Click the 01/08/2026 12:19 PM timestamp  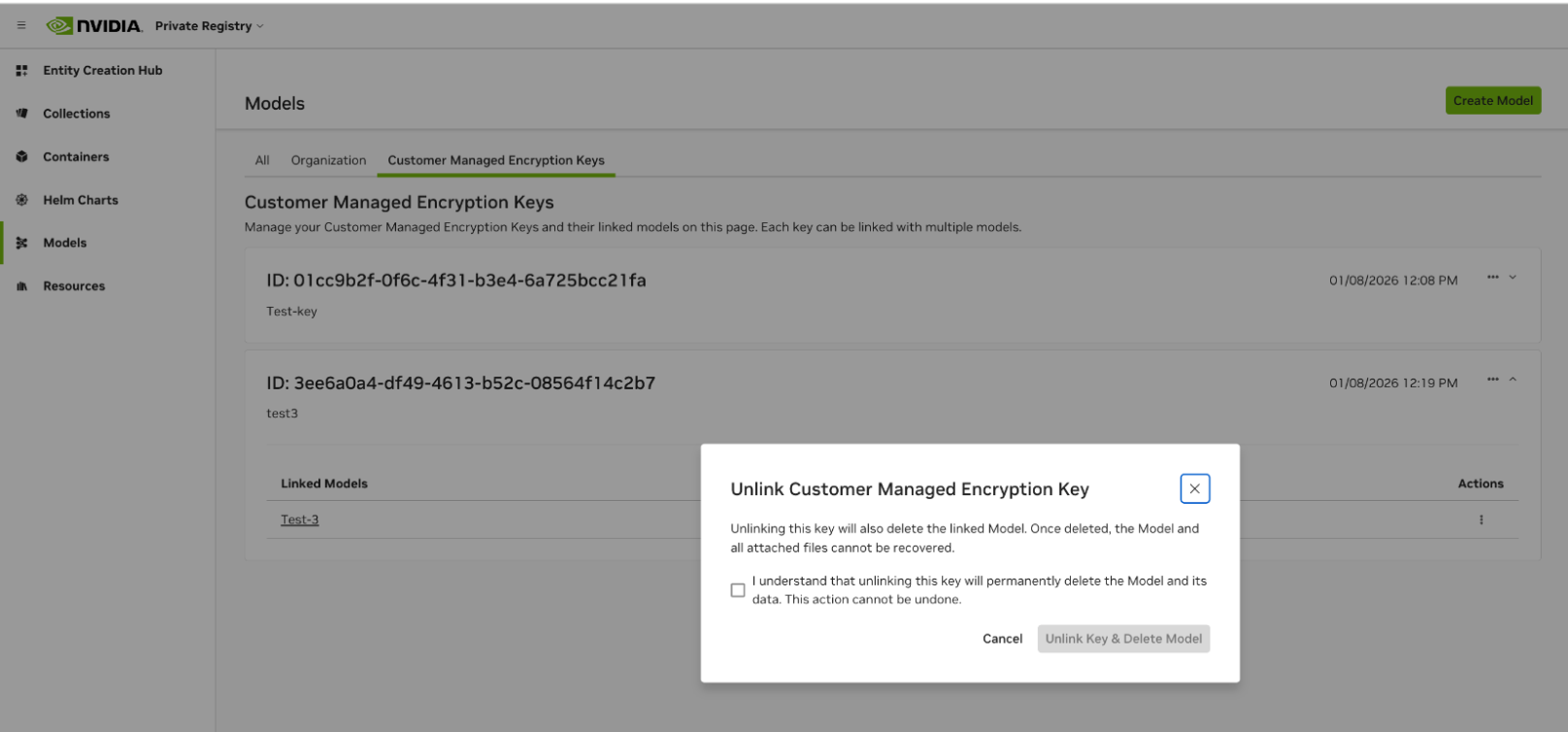click(x=1393, y=383)
